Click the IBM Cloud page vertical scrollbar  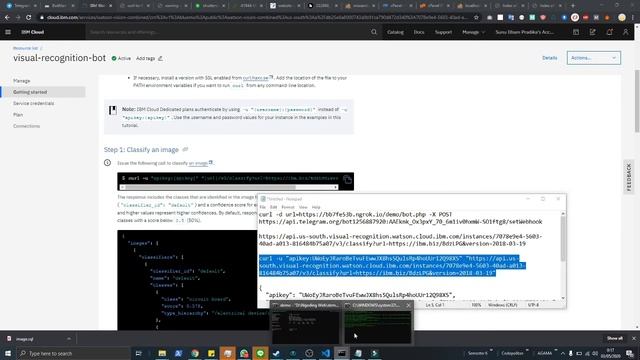(637, 100)
